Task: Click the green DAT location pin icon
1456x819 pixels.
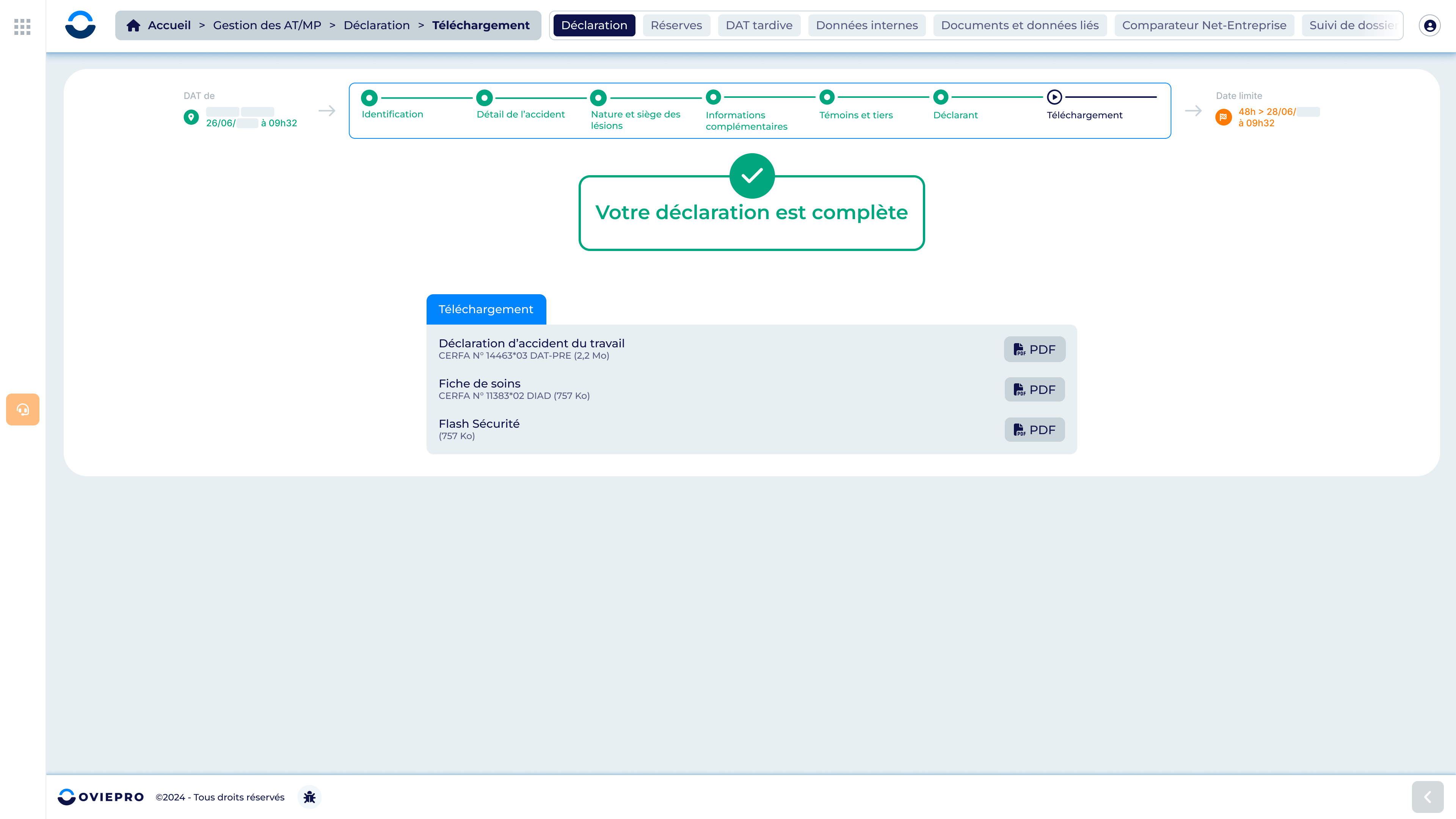Action: (x=191, y=117)
